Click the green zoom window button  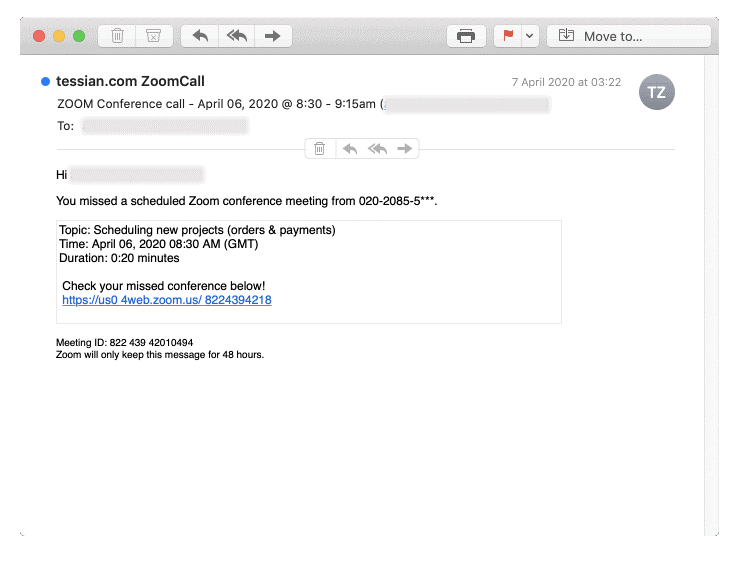[x=79, y=36]
